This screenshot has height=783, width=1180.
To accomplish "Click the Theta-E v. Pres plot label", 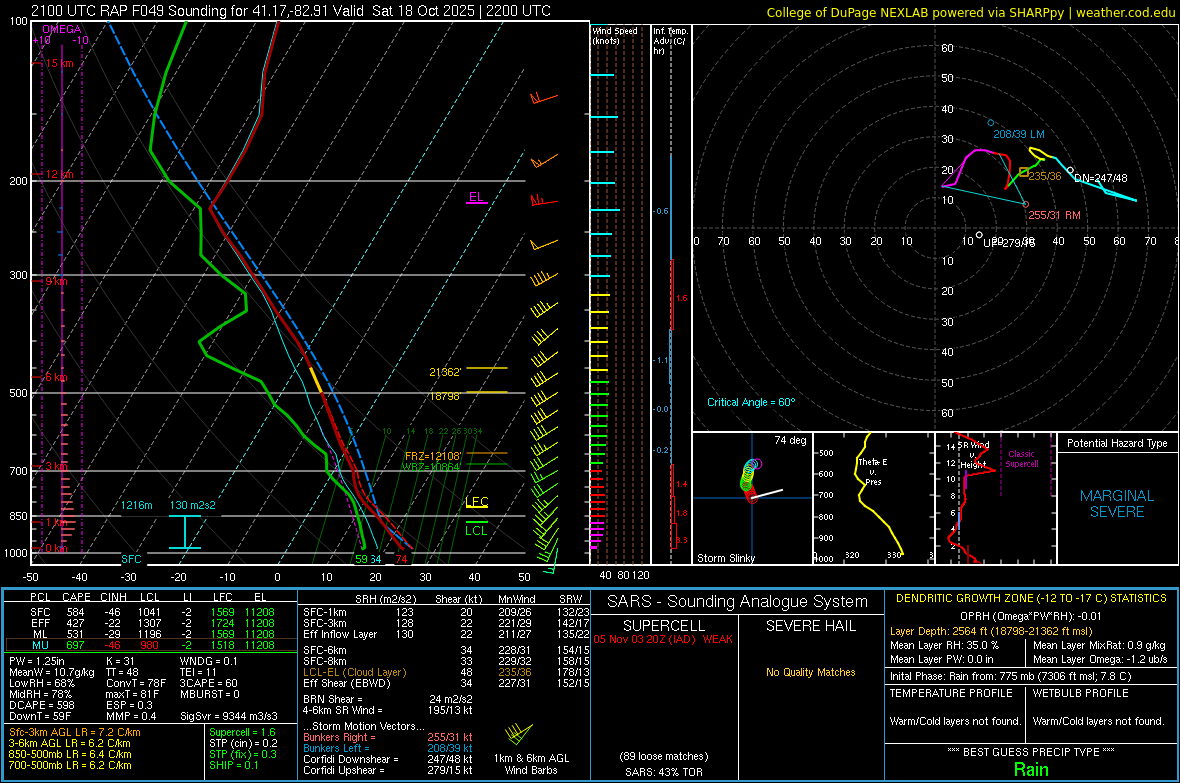I will (872, 471).
